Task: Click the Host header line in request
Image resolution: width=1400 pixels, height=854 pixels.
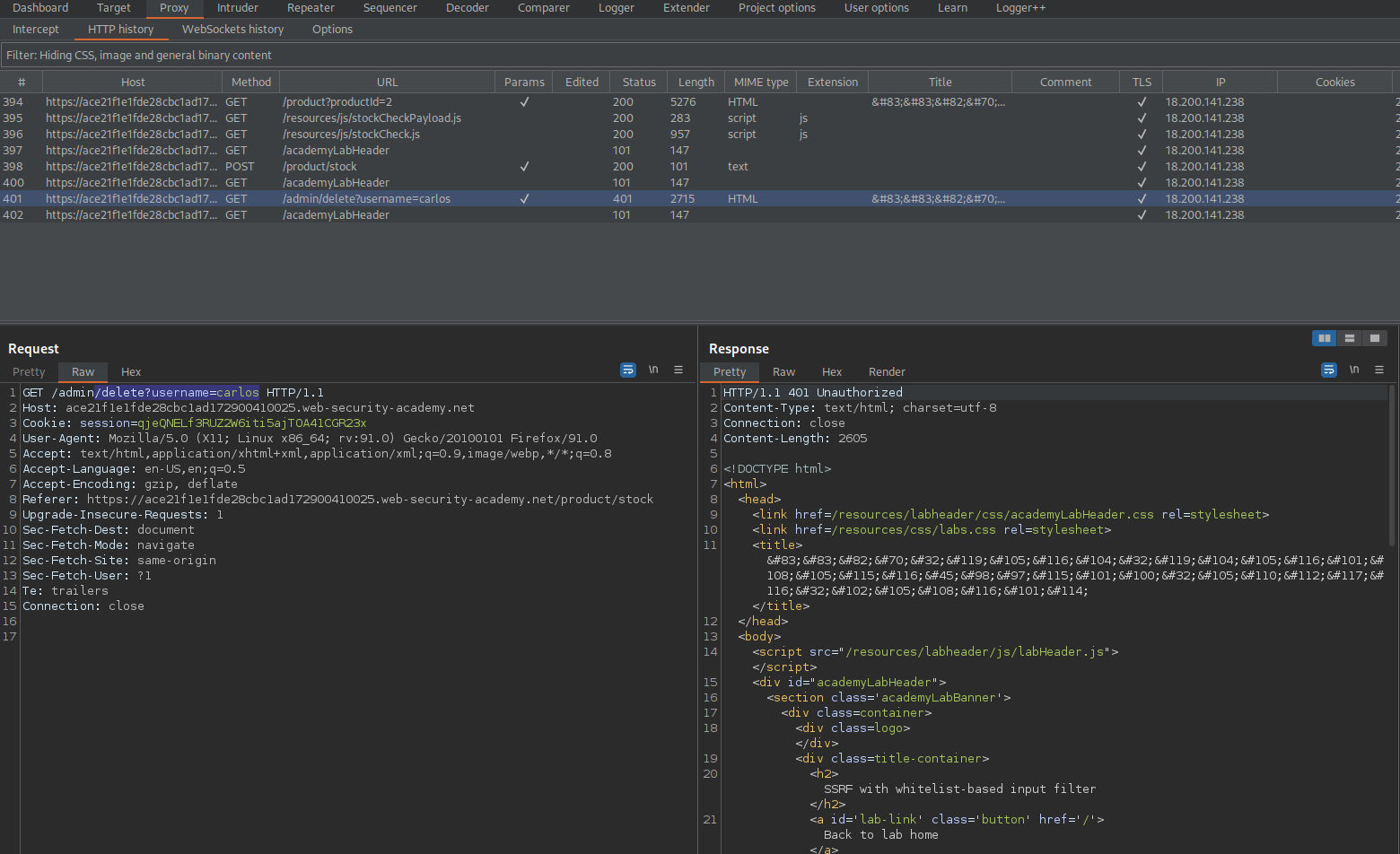Action: (249, 408)
